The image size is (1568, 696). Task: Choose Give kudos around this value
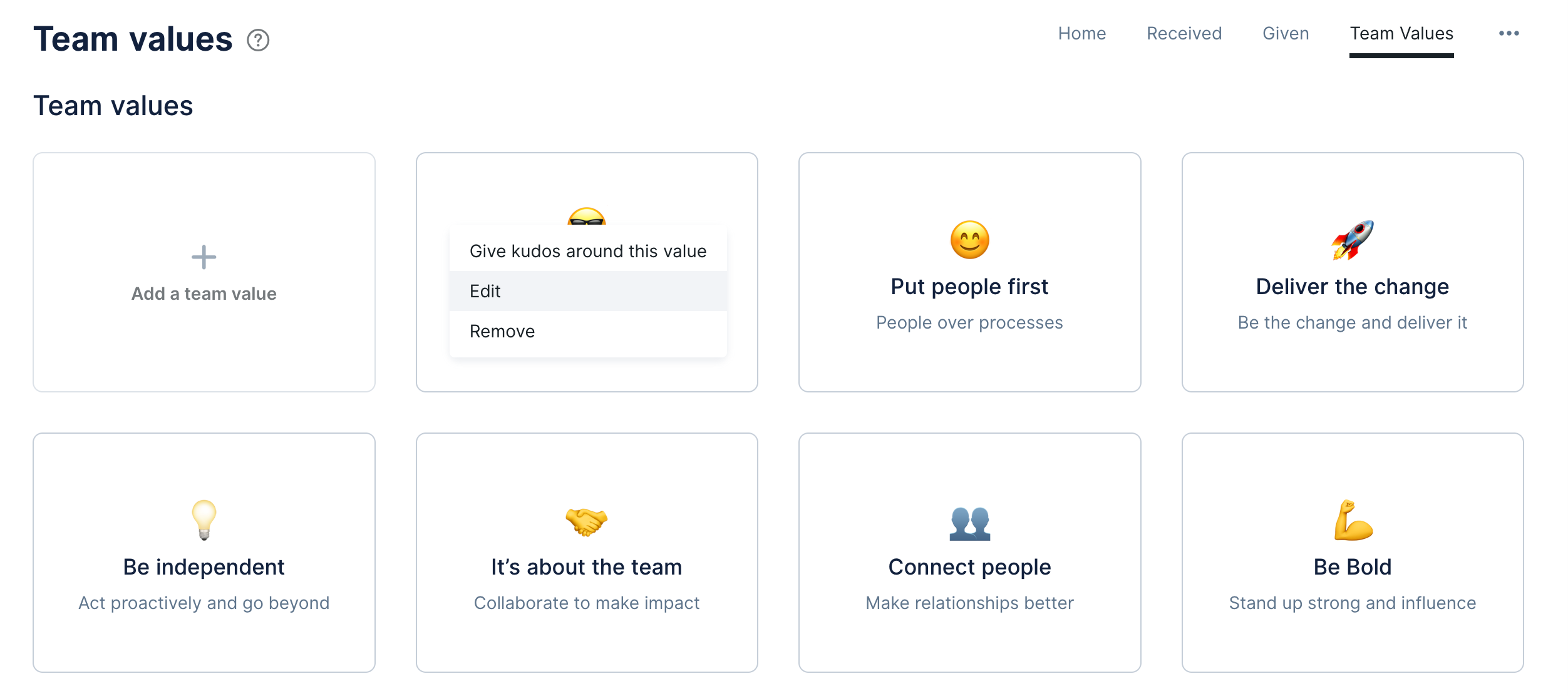coord(587,251)
